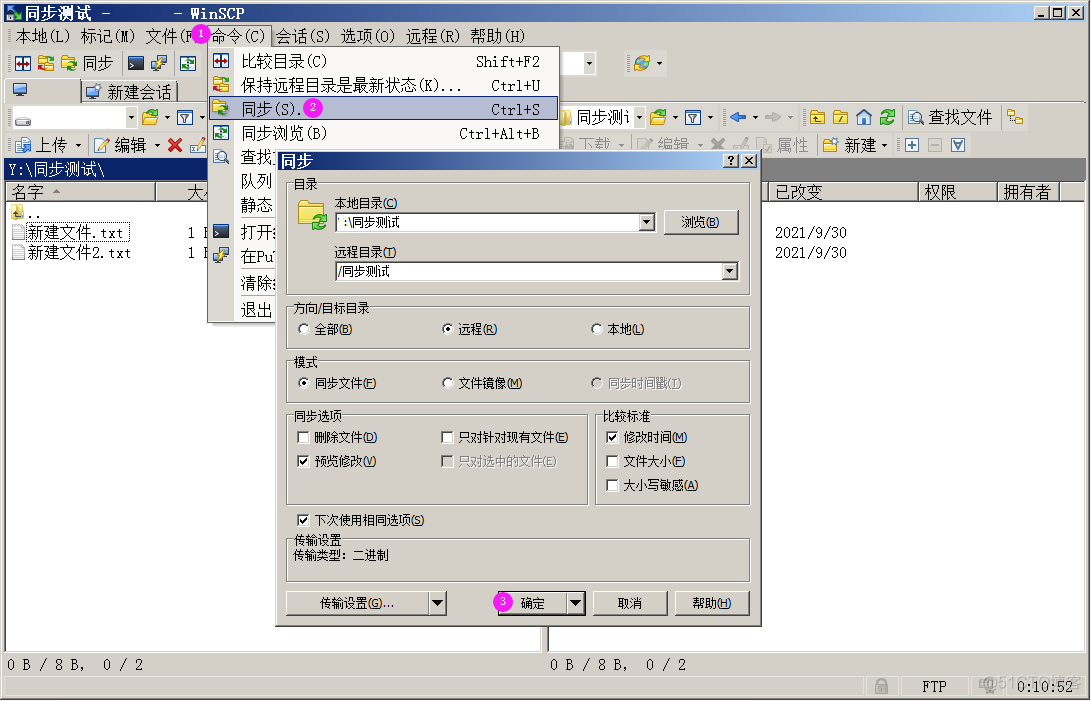Image resolution: width=1091 pixels, height=701 pixels.
Task: Click synchronized browsing toolbar icon
Action: click(188, 63)
